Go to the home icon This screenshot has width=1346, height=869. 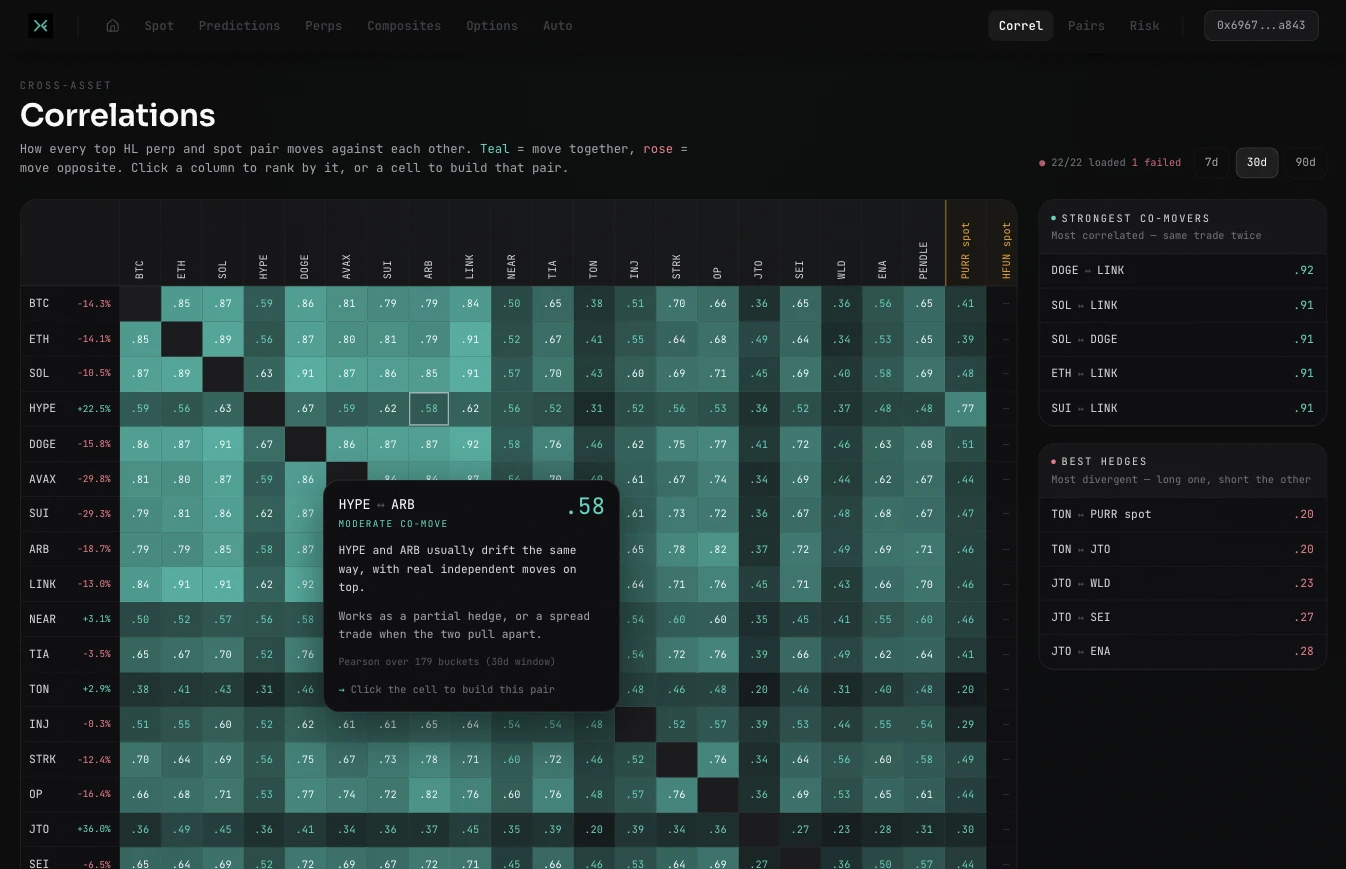pyautogui.click(x=113, y=26)
